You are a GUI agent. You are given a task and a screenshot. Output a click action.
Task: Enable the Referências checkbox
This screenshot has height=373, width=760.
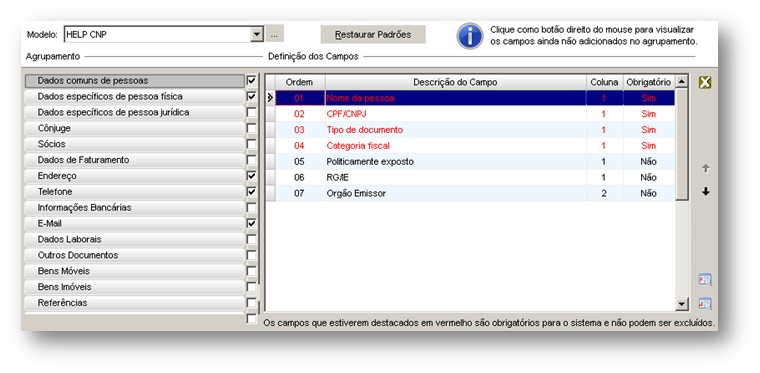tap(251, 303)
